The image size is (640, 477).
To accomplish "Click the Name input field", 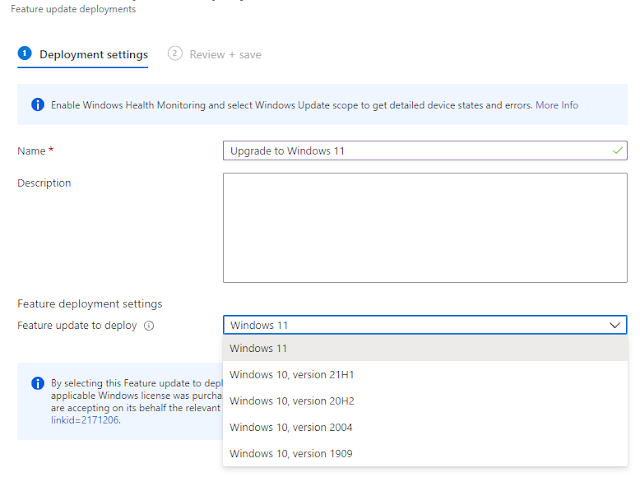I will point(425,151).
